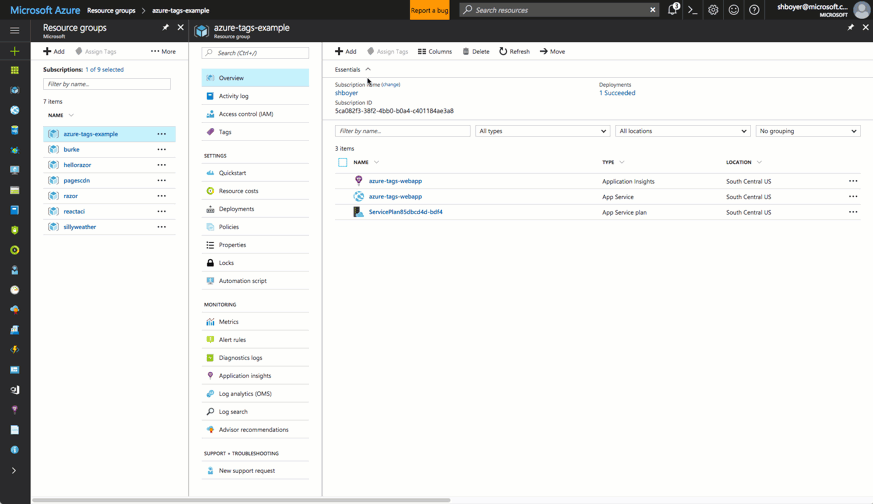Open the All locations dropdown

[x=683, y=131]
